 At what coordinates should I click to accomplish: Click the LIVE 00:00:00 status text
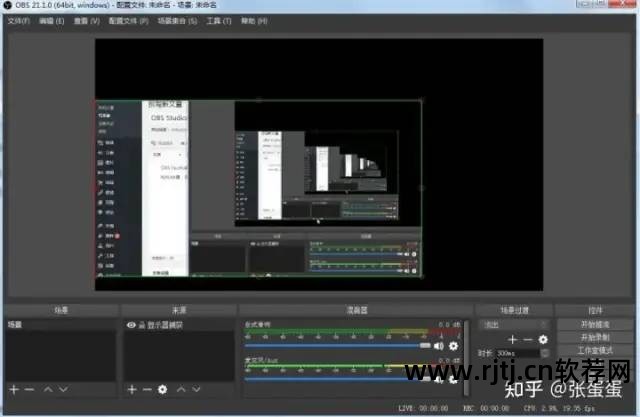(423, 408)
